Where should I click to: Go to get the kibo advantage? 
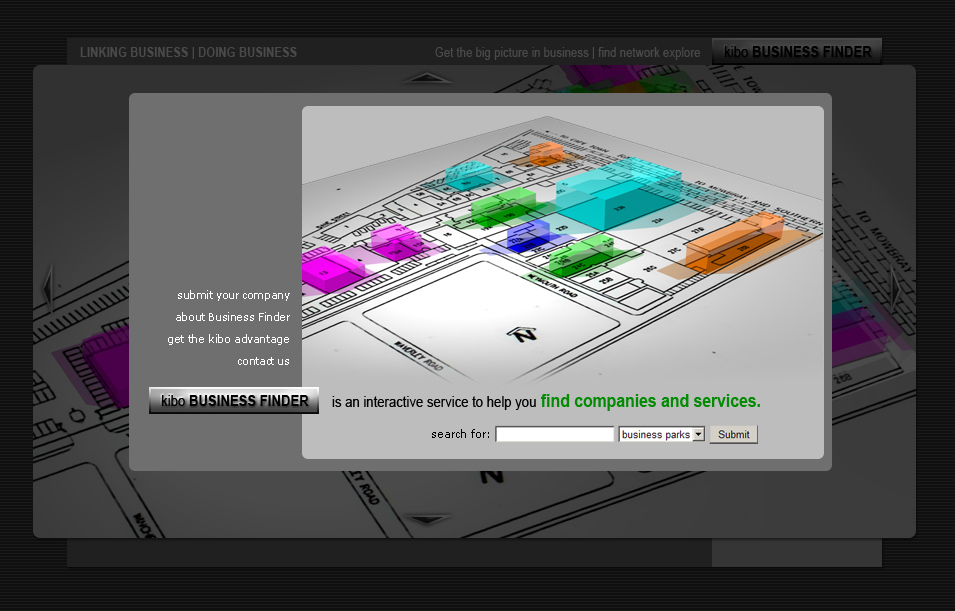pos(228,339)
